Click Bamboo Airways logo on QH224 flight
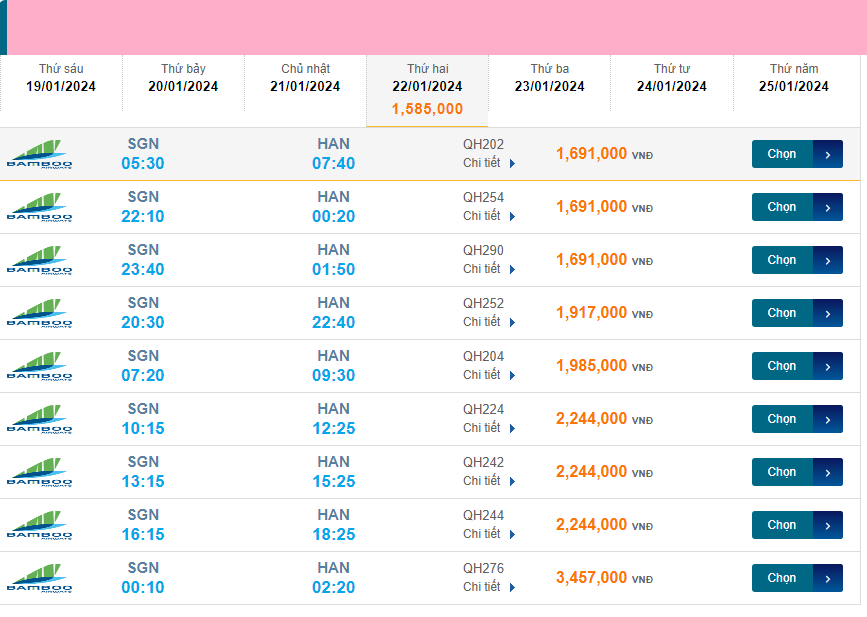Screen dimensions: 867x617 tap(40, 419)
